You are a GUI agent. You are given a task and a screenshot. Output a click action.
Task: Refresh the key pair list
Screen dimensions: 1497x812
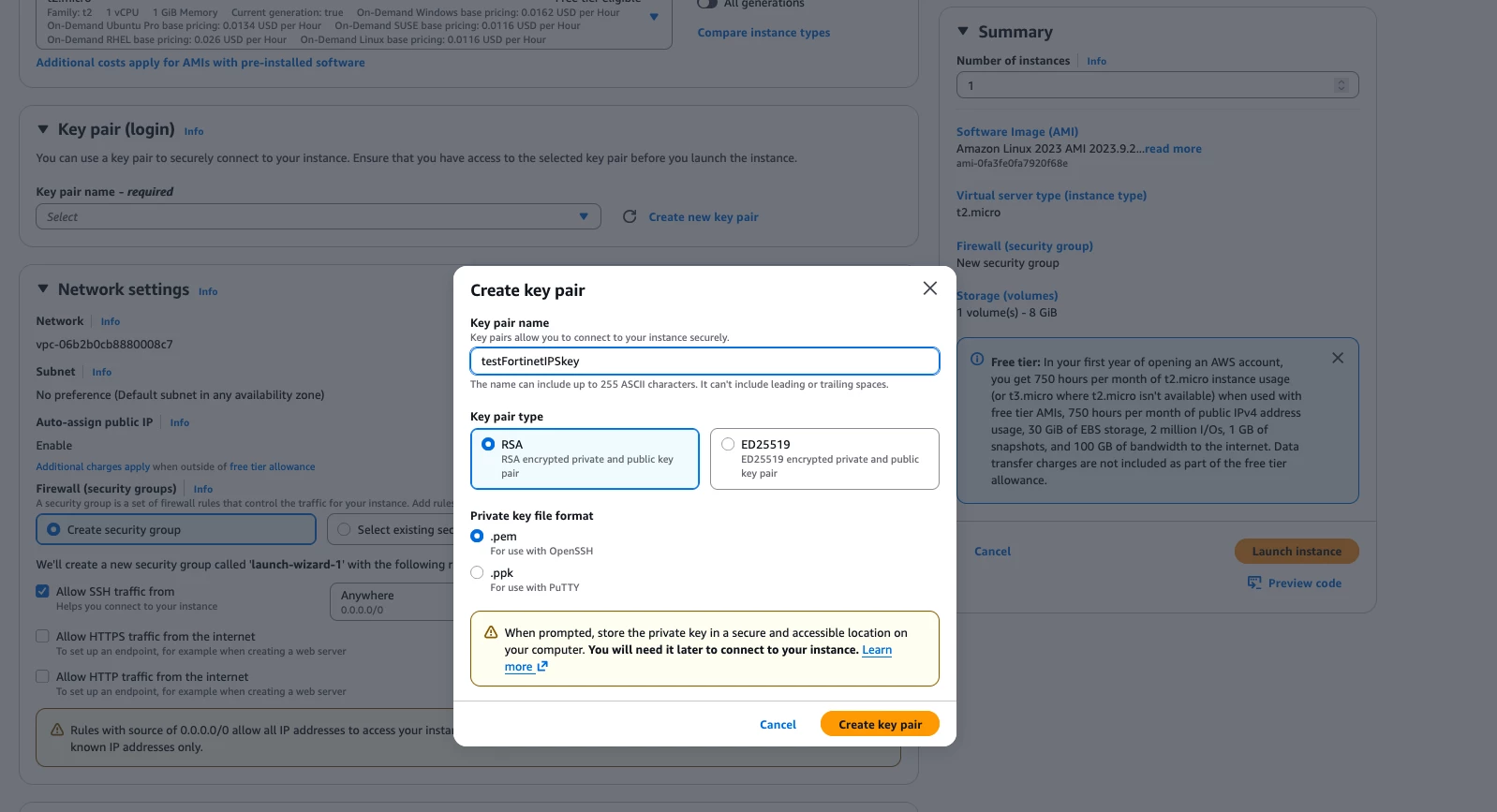coord(630,216)
